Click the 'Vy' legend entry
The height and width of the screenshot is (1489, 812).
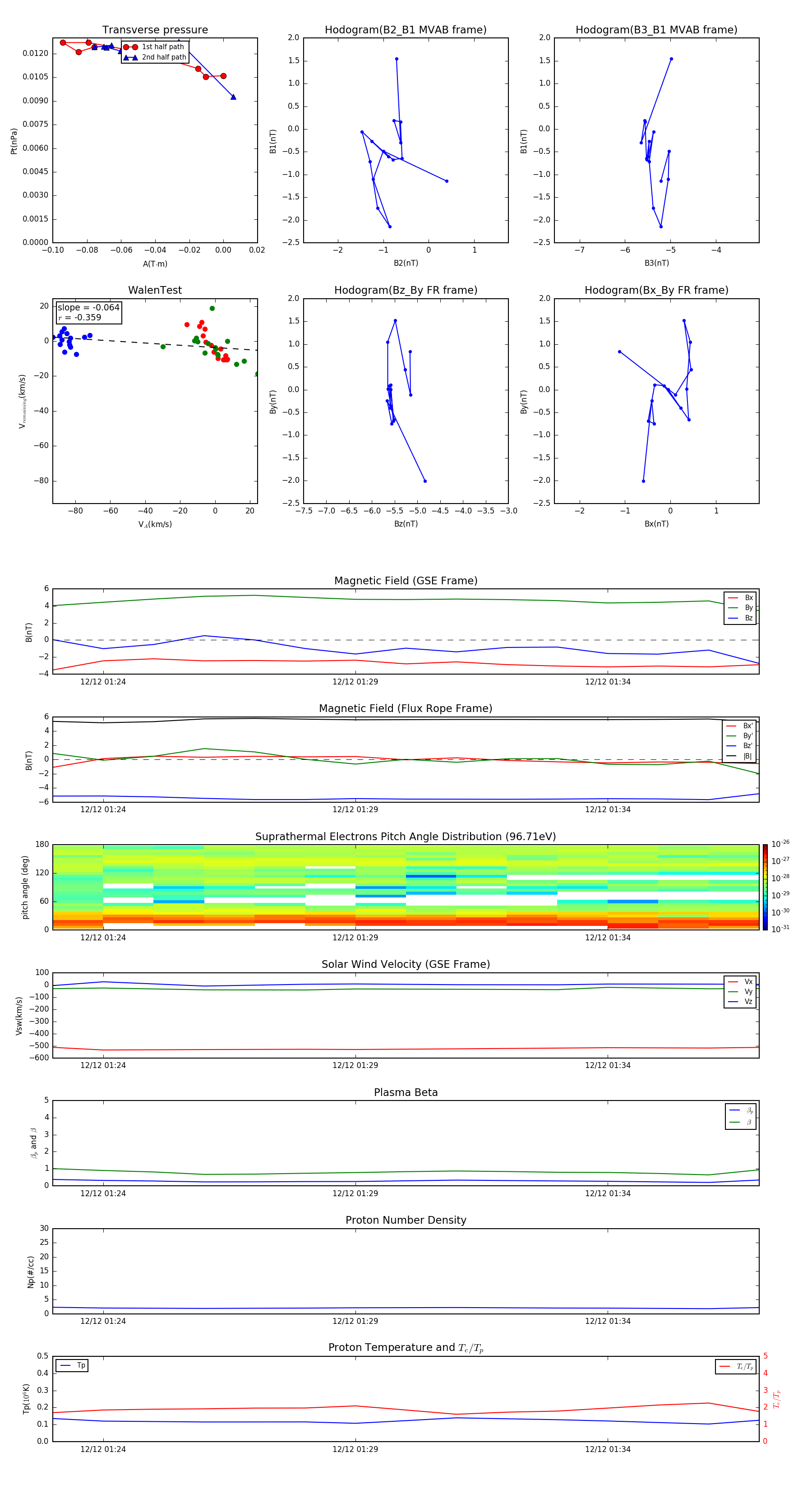pyautogui.click(x=740, y=991)
